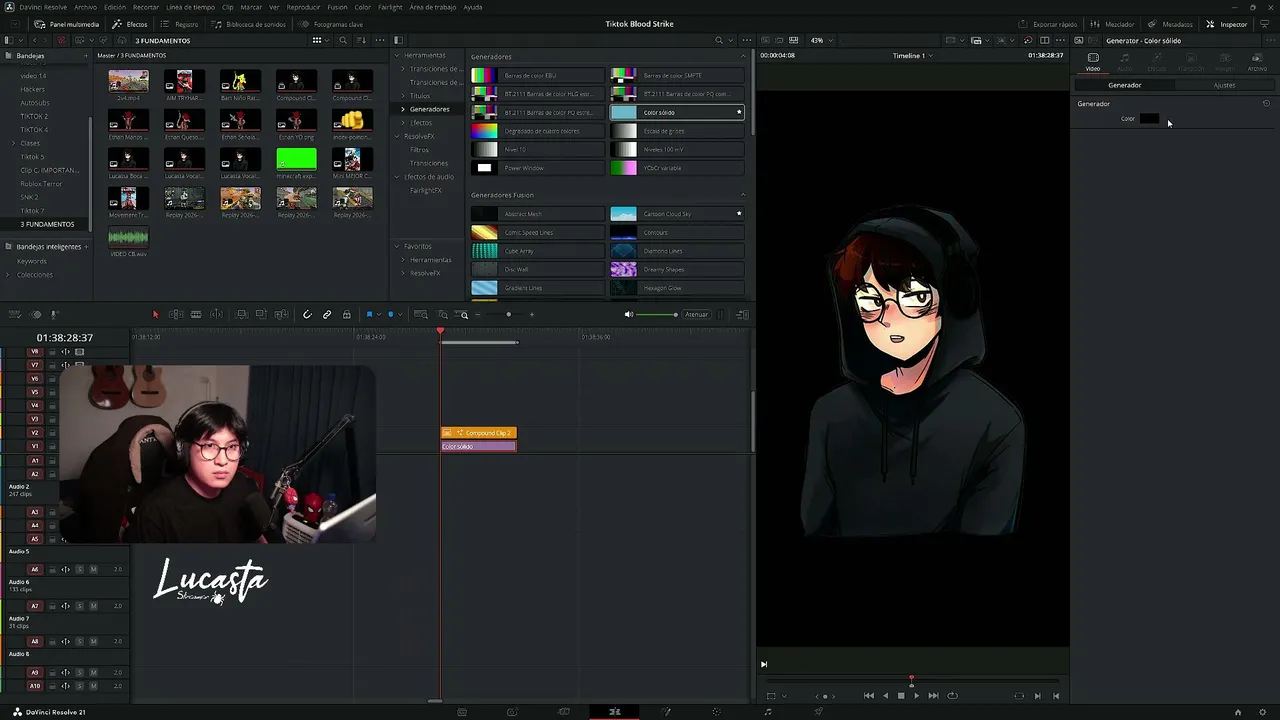Mute the A10 audio track

click(93, 686)
